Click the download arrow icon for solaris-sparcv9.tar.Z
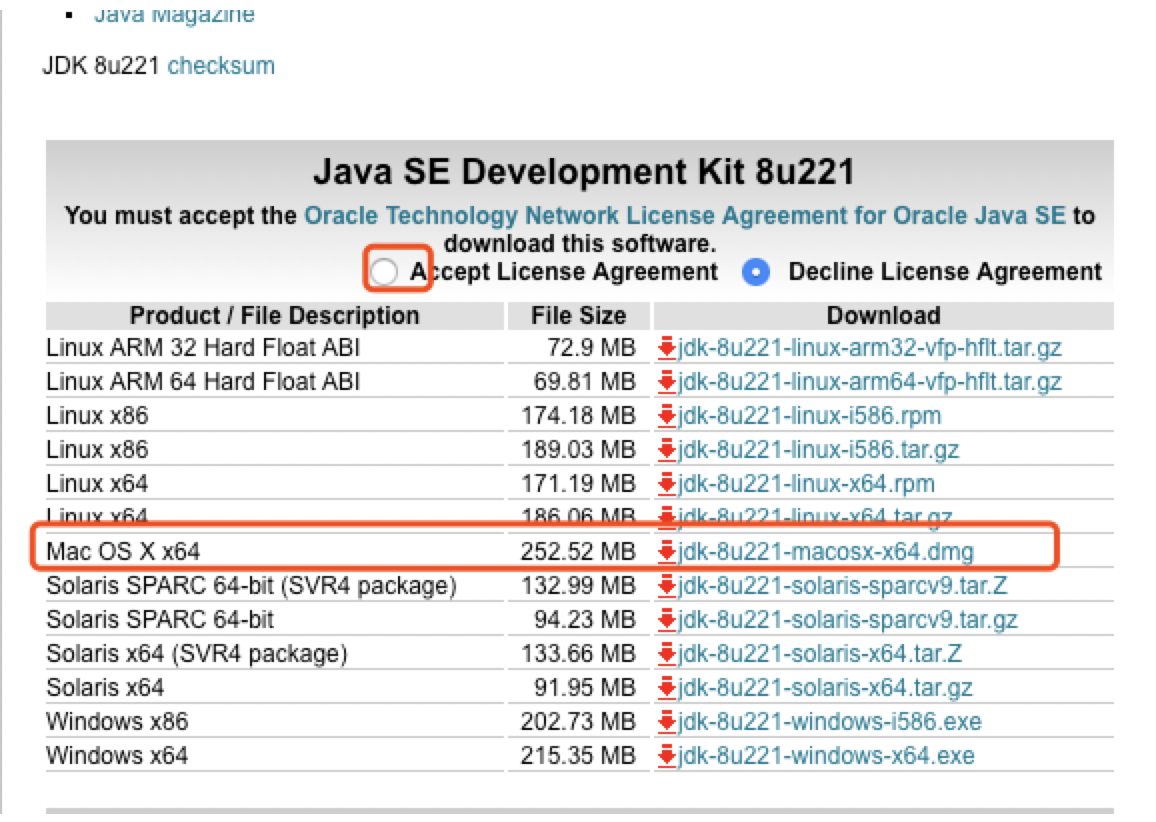1156x822 pixels. [666, 585]
